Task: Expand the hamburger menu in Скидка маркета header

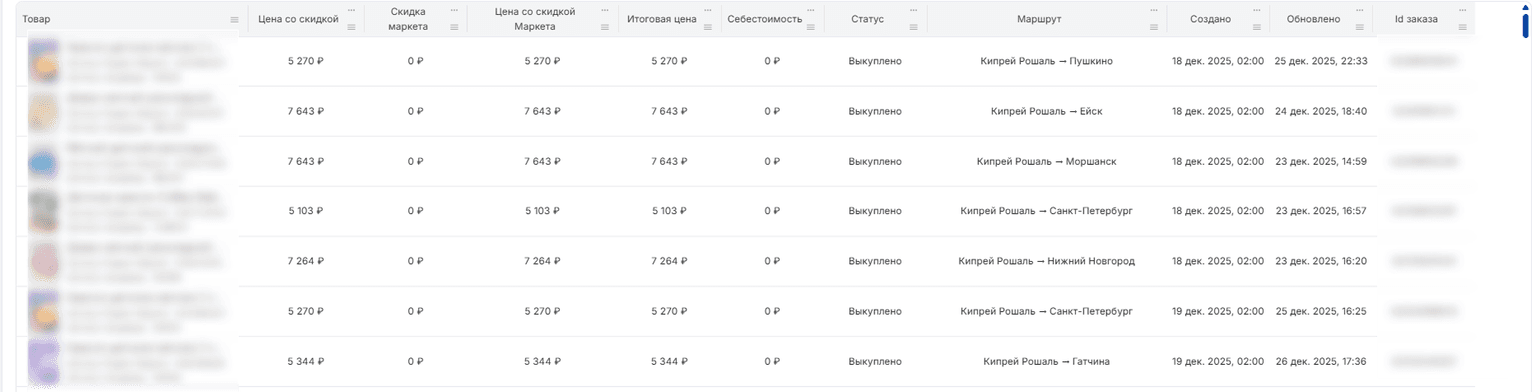Action: coord(455,27)
